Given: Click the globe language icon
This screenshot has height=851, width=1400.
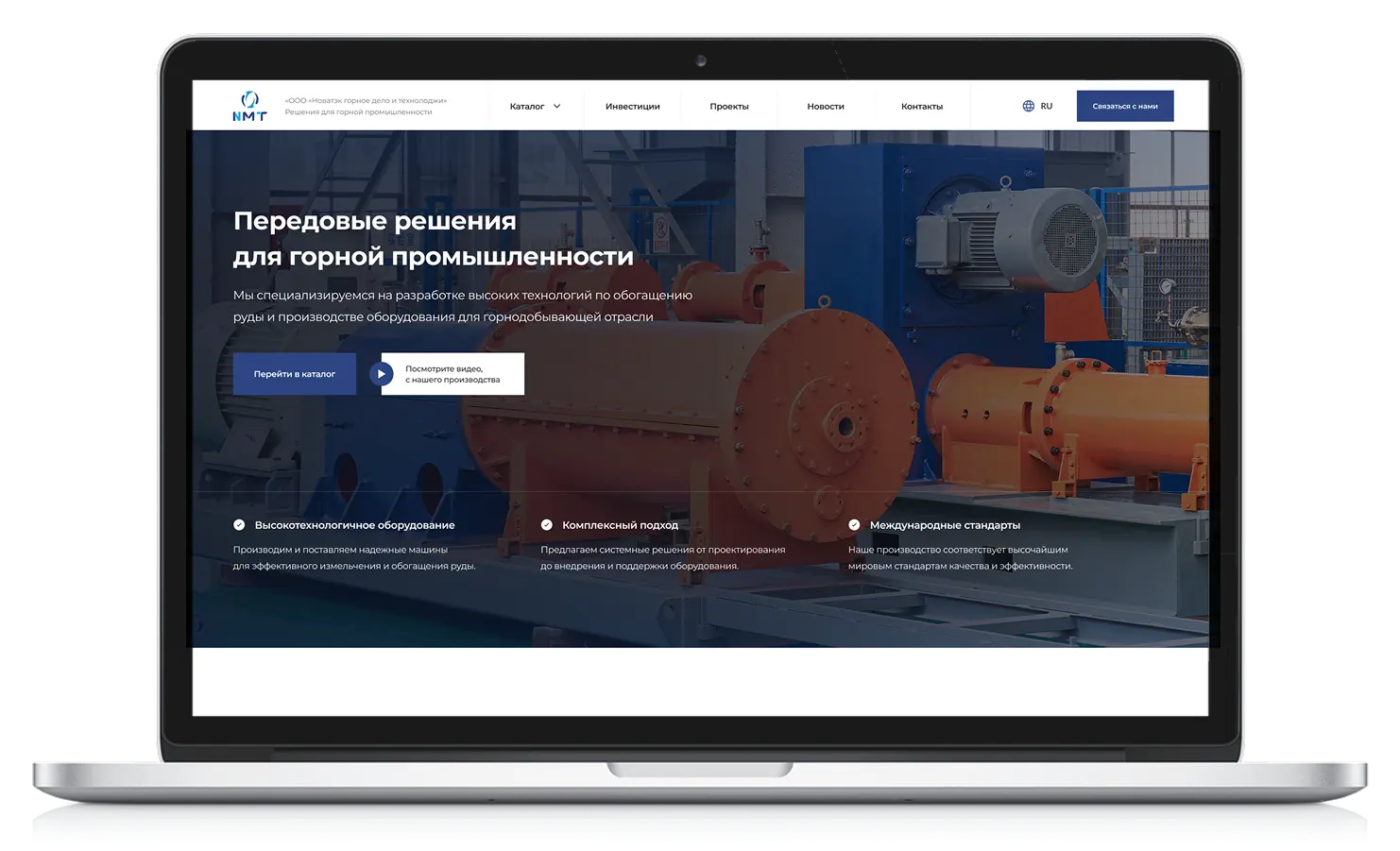Looking at the screenshot, I should tap(1028, 106).
